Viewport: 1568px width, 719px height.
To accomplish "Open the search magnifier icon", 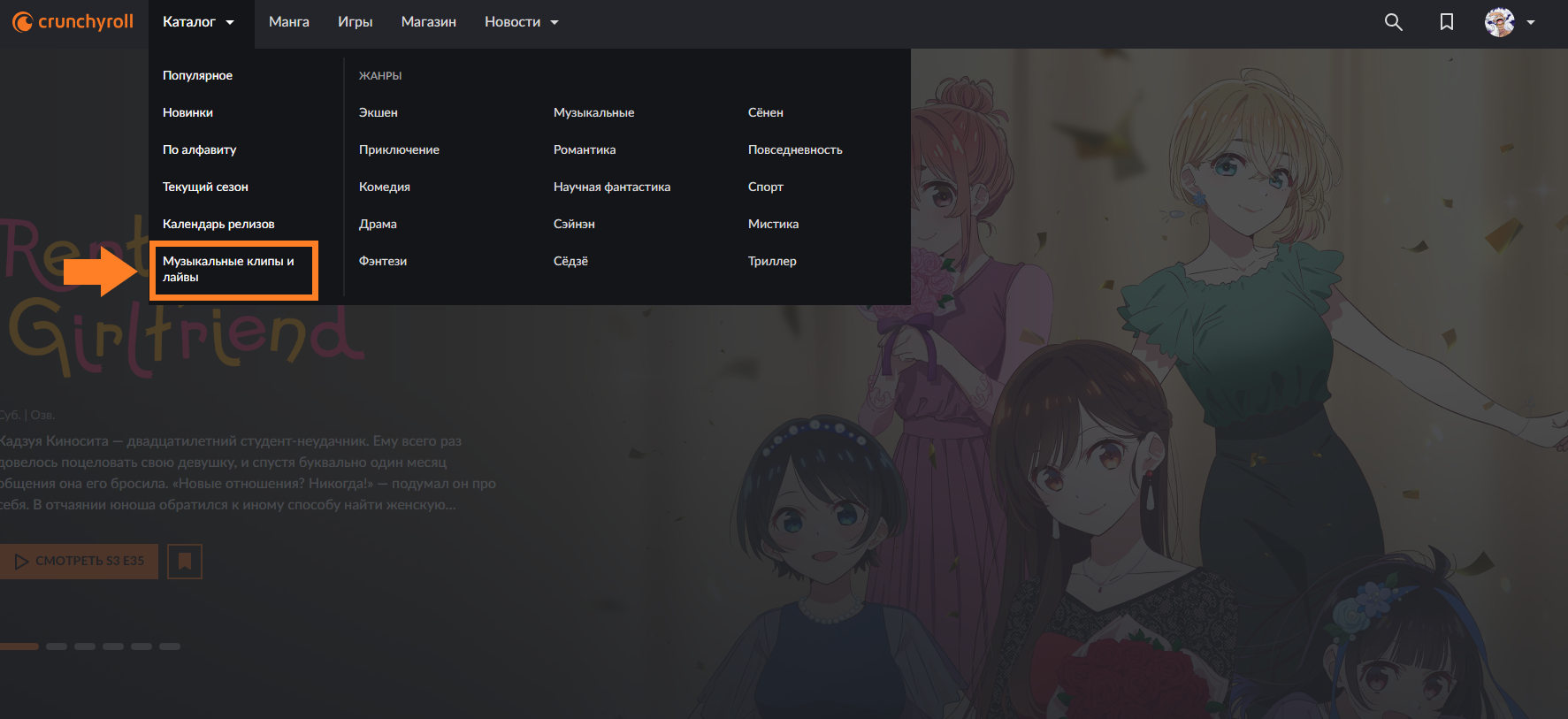I will [x=1394, y=22].
